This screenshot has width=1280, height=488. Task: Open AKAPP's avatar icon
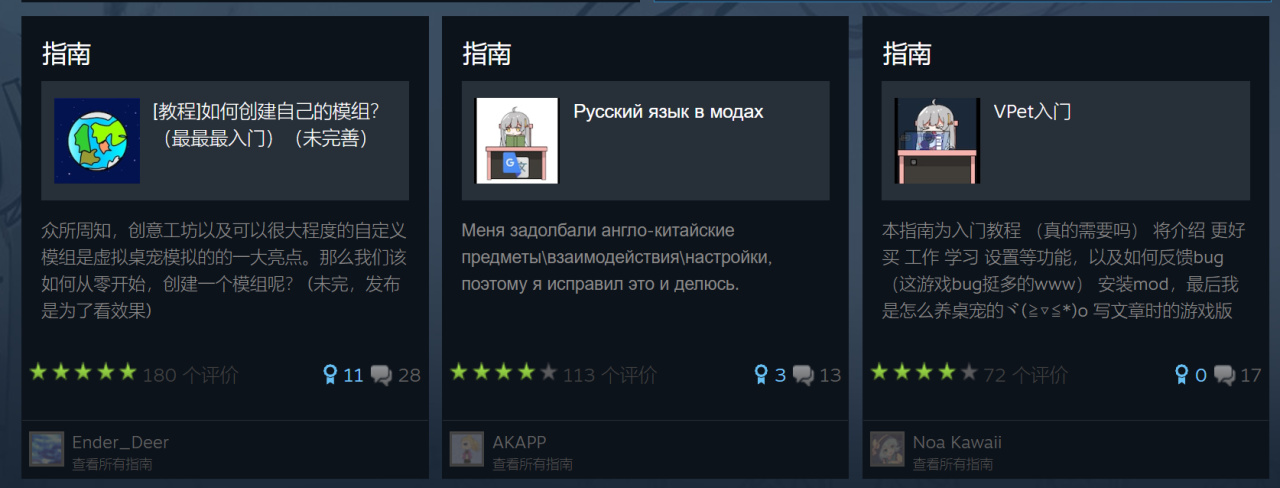coord(467,449)
